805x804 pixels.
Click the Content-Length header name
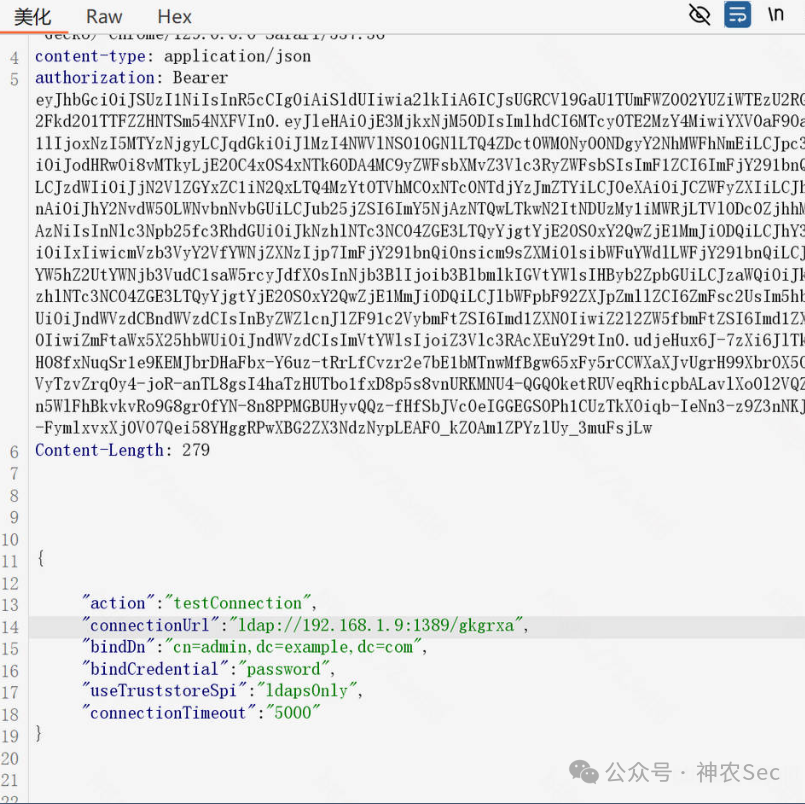pyautogui.click(x=99, y=450)
